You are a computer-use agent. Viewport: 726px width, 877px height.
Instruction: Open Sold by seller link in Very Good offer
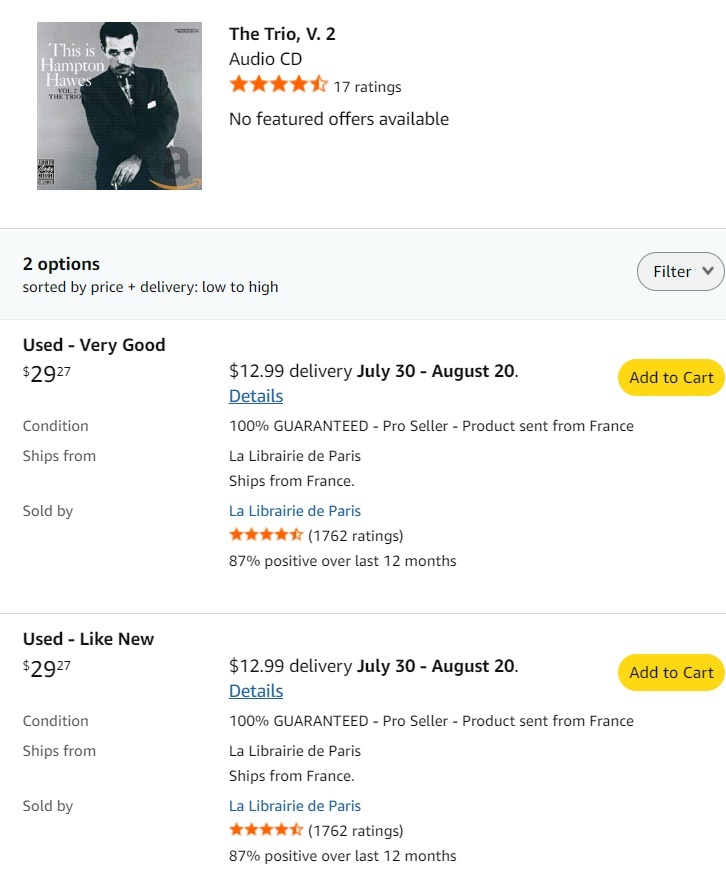[x=295, y=511]
